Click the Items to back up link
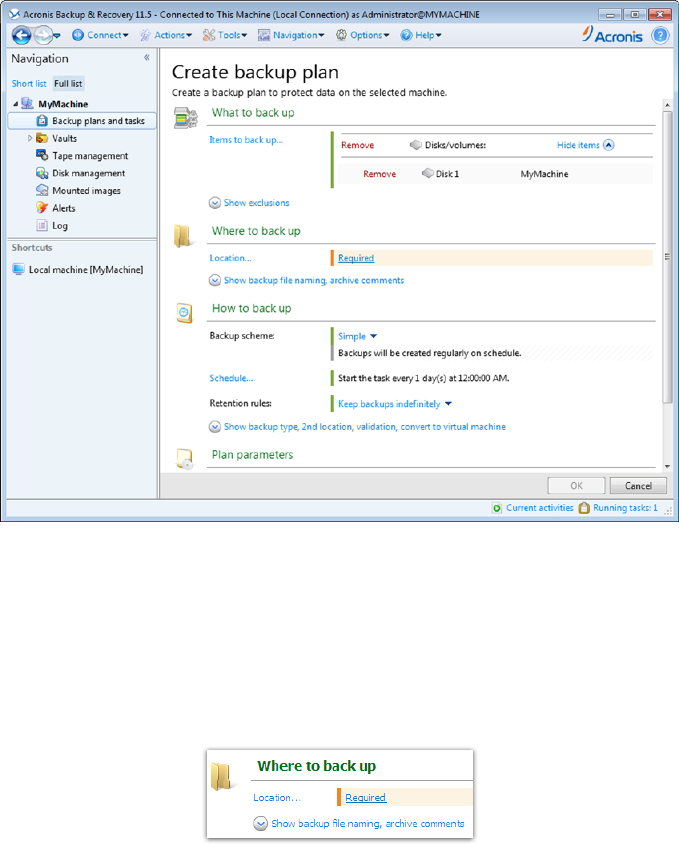The width and height of the screenshot is (679, 849). pos(246,140)
